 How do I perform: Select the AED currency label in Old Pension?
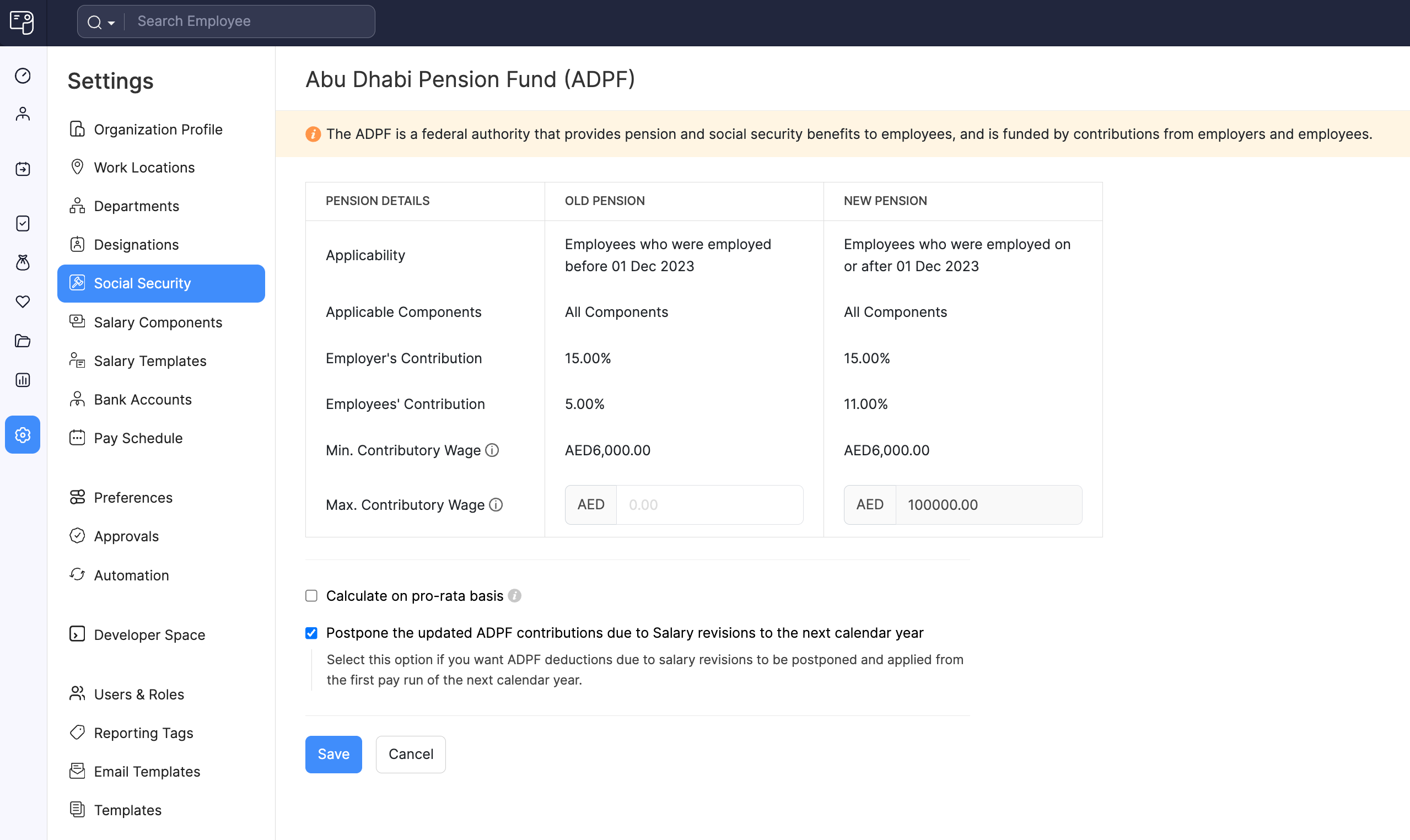(x=590, y=504)
